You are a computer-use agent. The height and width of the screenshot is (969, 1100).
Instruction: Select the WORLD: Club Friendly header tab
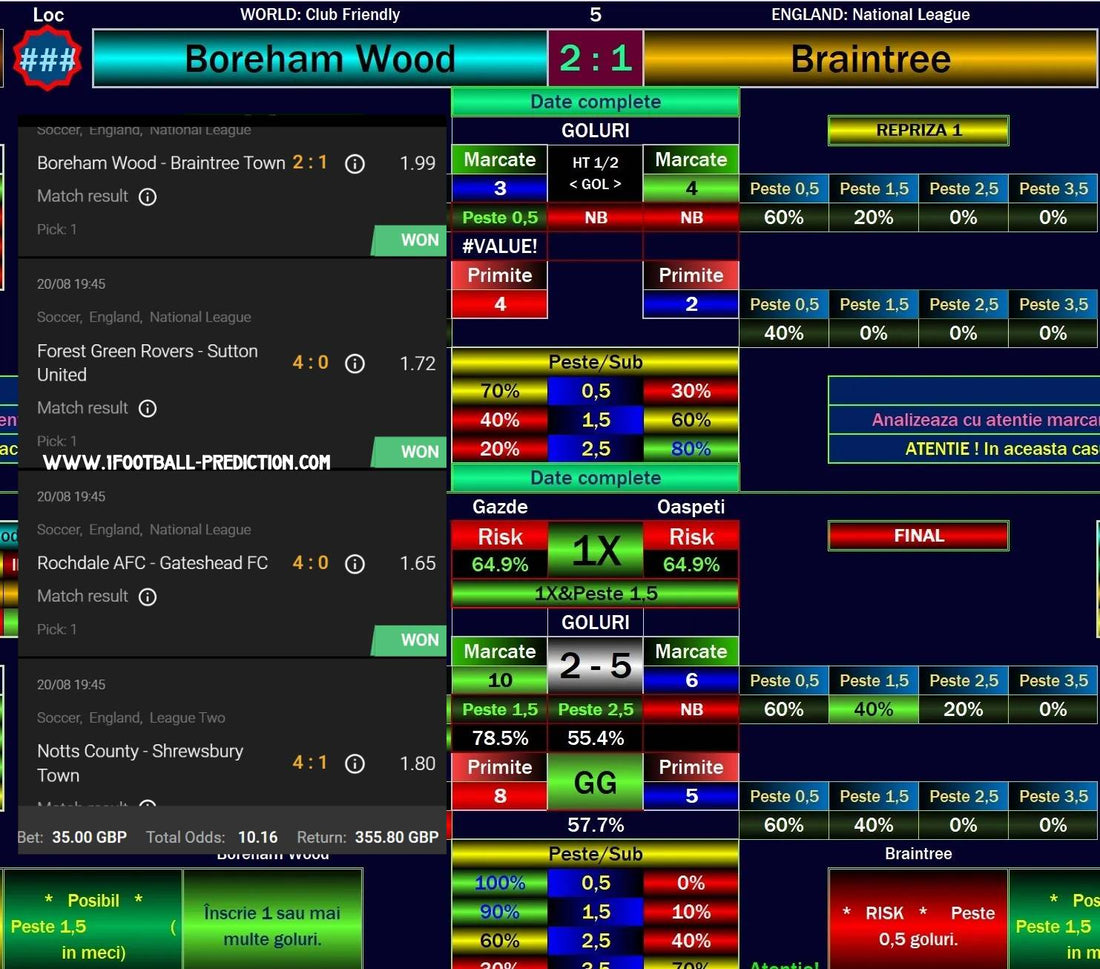point(319,14)
